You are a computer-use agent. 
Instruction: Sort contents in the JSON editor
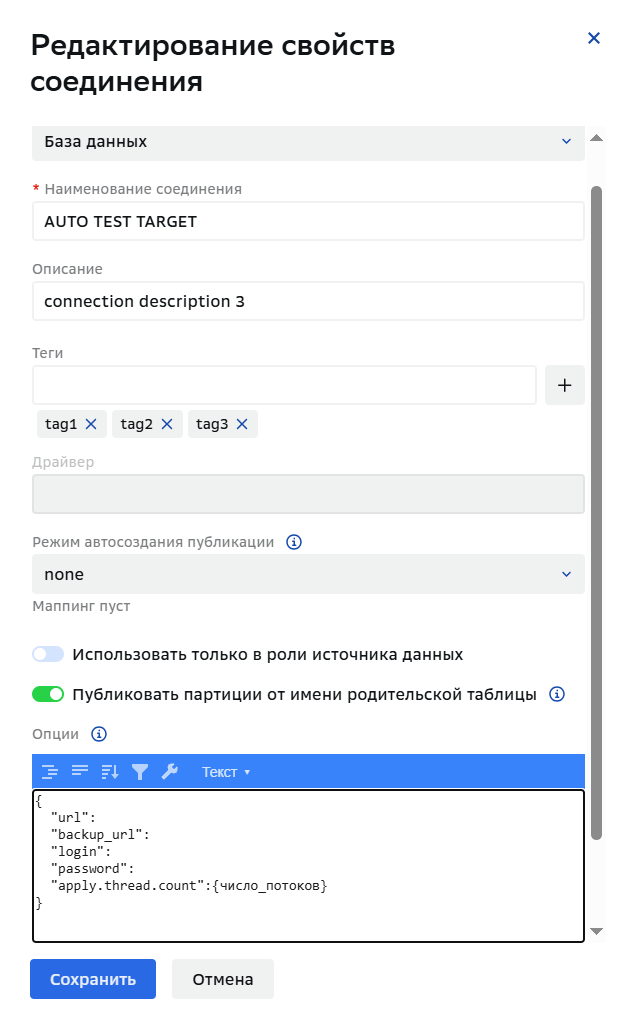pyautogui.click(x=110, y=772)
